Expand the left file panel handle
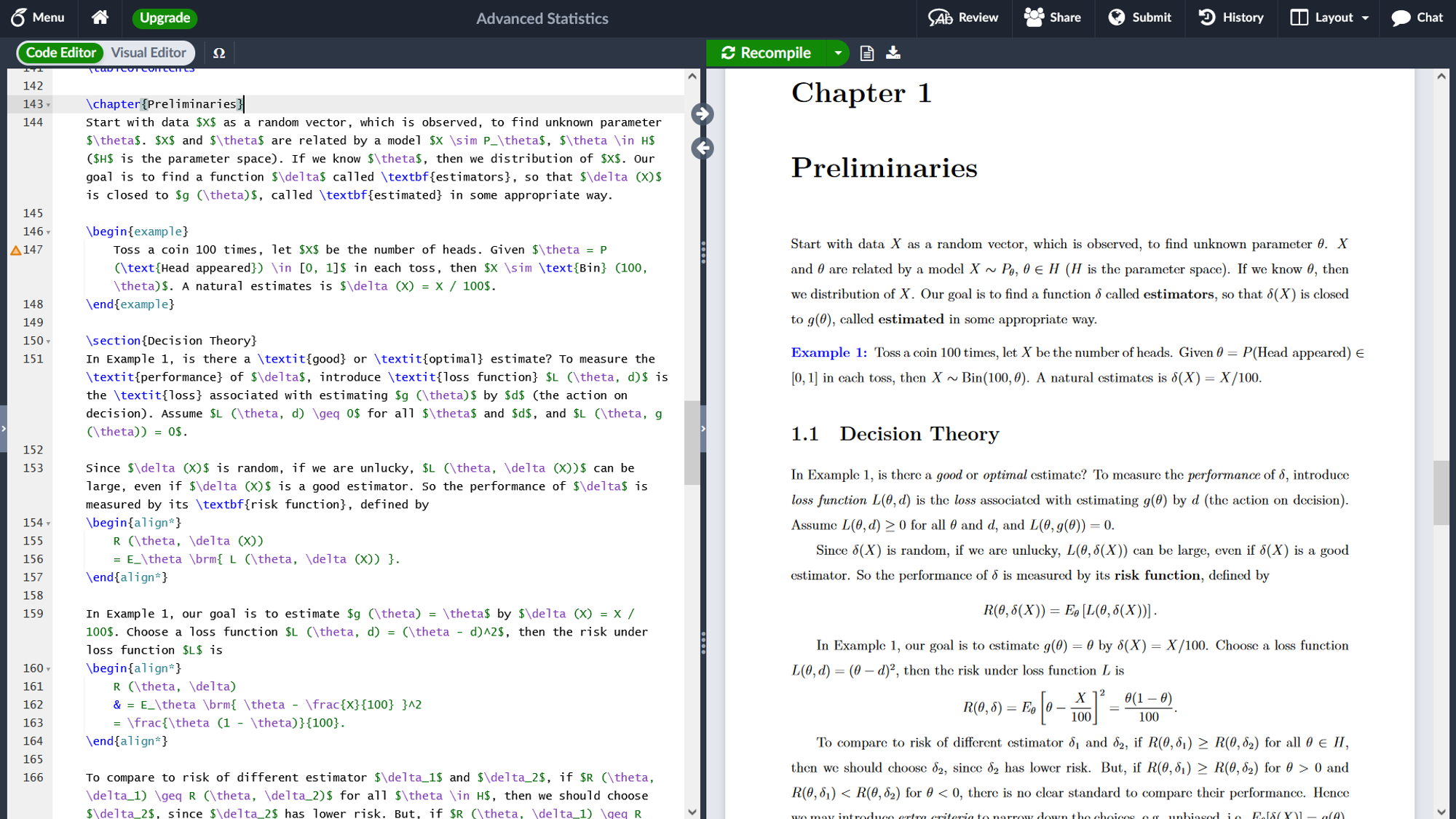This screenshot has height=819, width=1456. coord(4,429)
